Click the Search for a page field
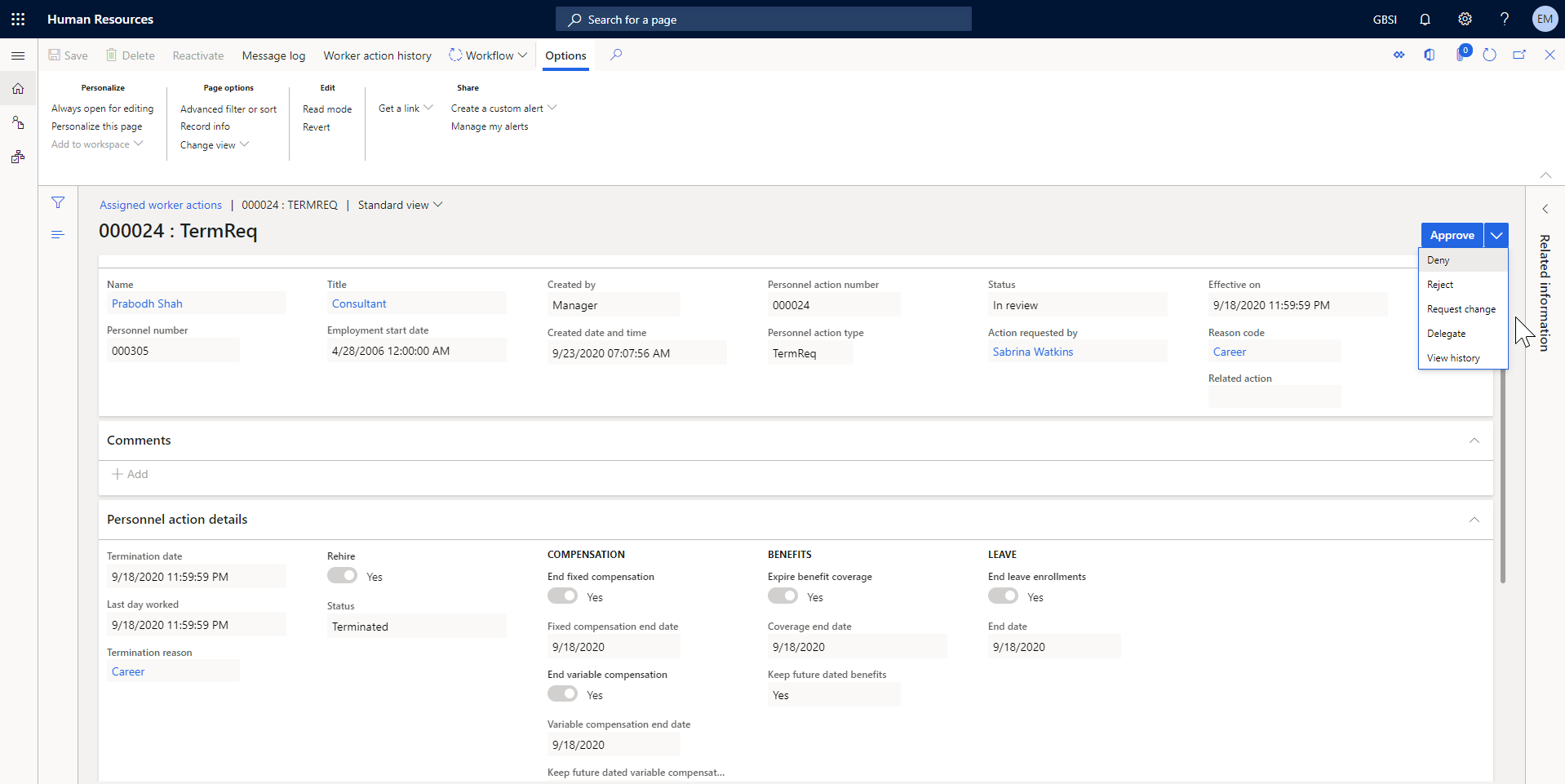 [x=762, y=19]
